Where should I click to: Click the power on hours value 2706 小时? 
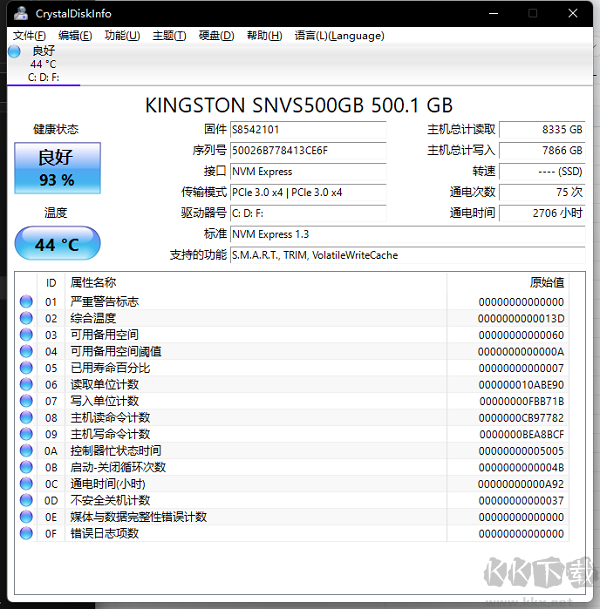coord(542,213)
